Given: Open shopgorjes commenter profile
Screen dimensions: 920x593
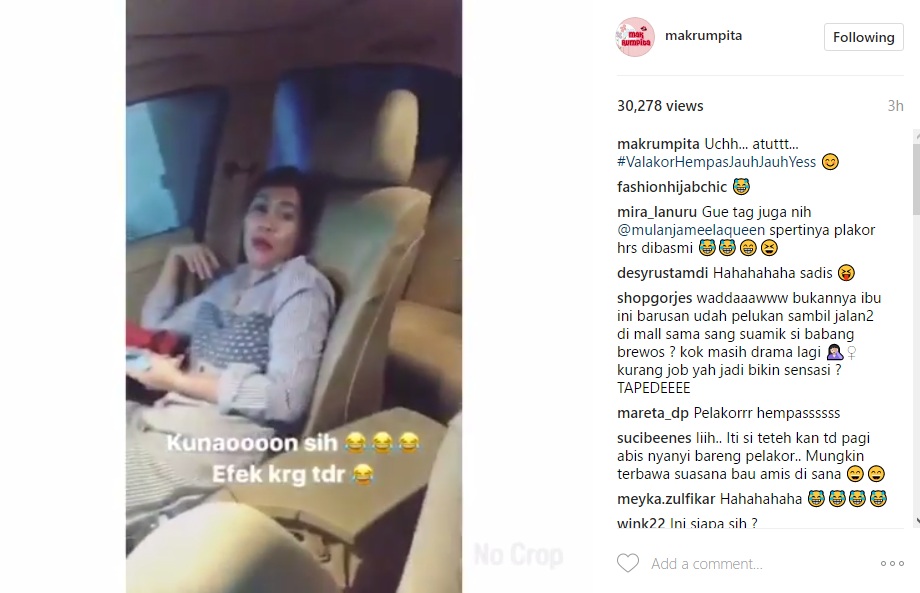Looking at the screenshot, I should (x=655, y=298).
